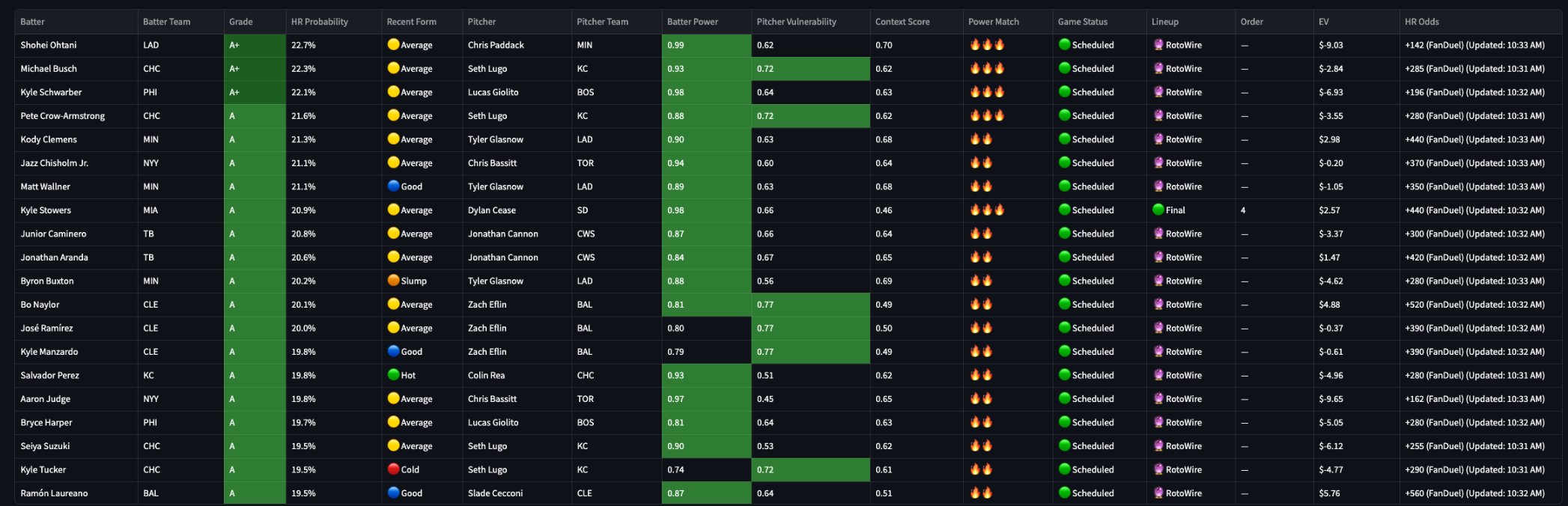Click green Scheduled status dot for Bo Naylor
Screen dimensions: 1568x506
point(1064,305)
